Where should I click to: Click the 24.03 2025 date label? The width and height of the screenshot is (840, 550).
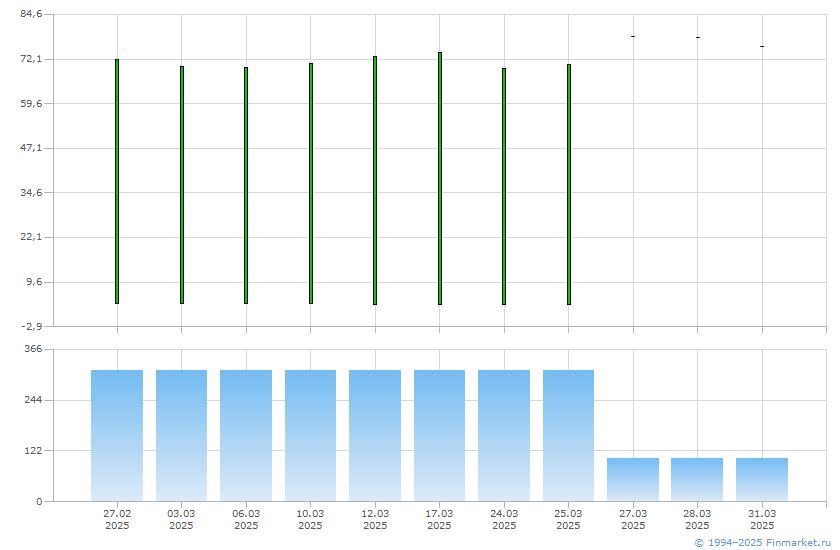click(504, 519)
